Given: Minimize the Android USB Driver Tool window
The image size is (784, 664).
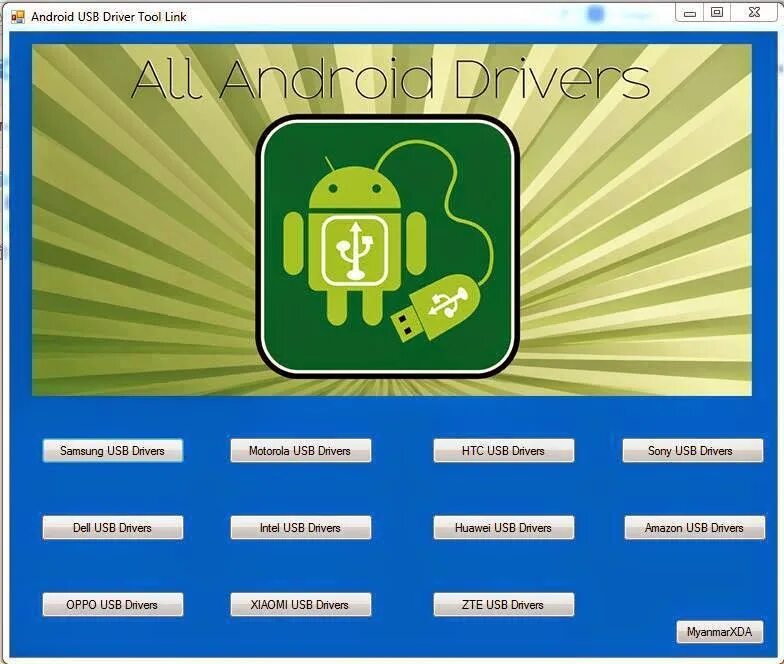Looking at the screenshot, I should (690, 12).
